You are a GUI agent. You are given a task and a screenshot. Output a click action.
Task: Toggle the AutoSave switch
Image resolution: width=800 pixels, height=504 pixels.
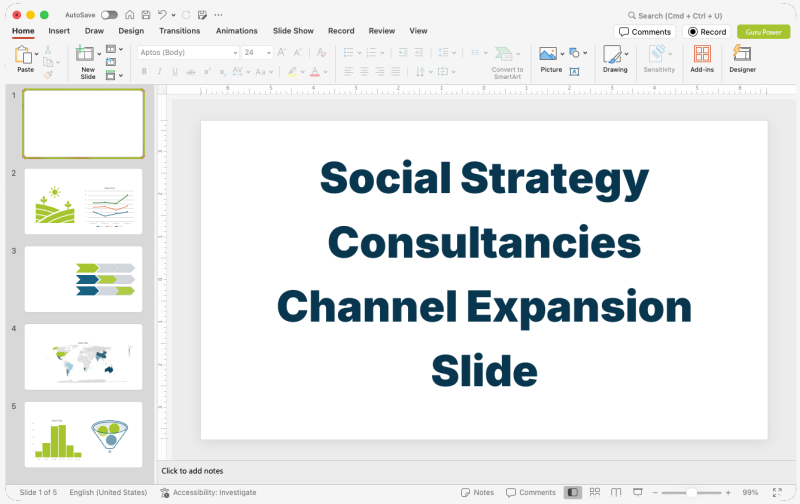coord(109,15)
